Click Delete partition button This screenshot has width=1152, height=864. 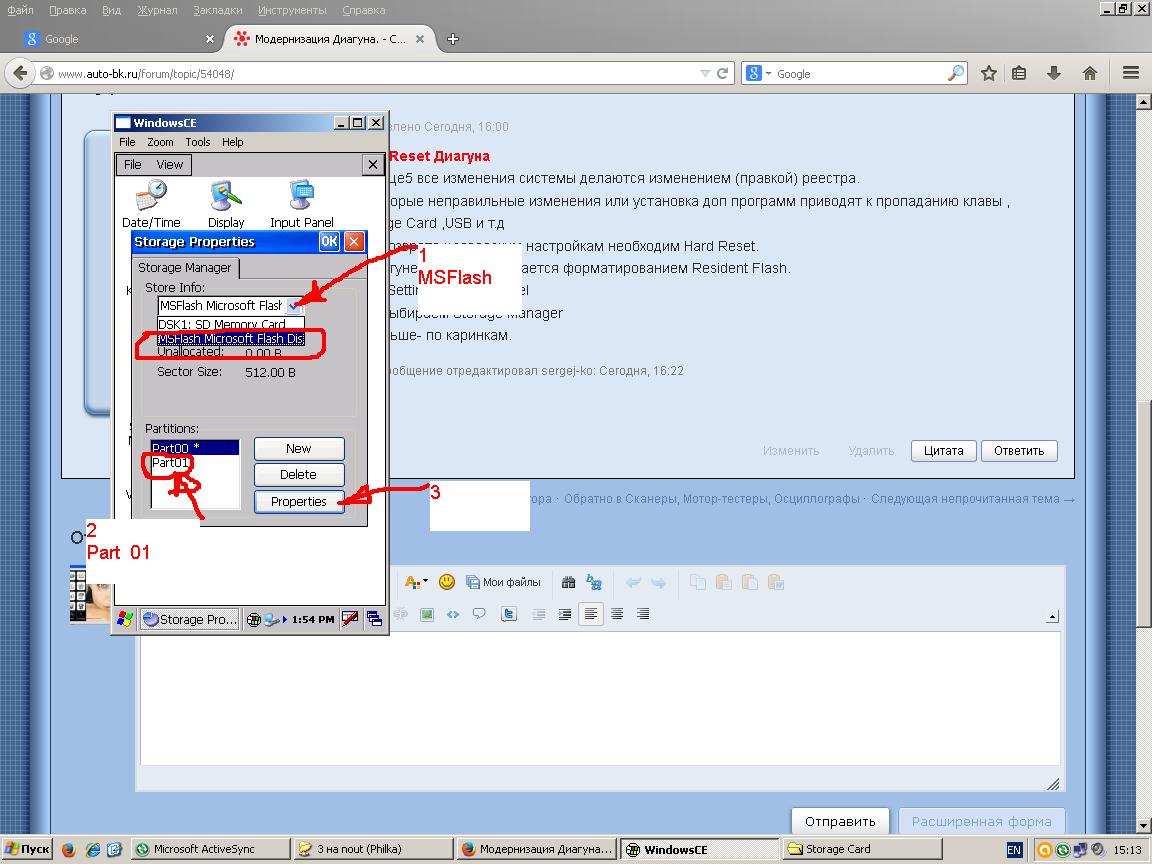(299, 475)
